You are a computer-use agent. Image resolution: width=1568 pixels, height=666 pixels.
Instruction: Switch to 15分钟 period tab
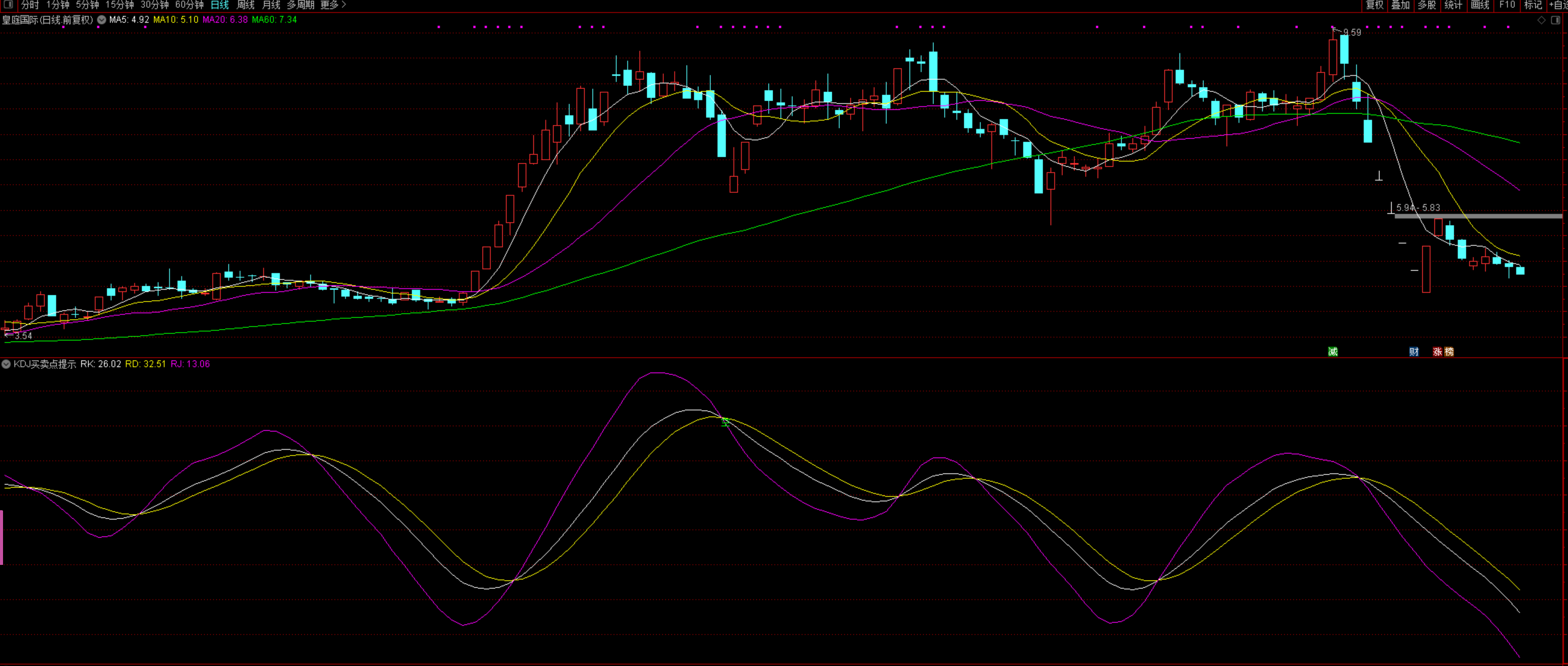click(x=119, y=5)
